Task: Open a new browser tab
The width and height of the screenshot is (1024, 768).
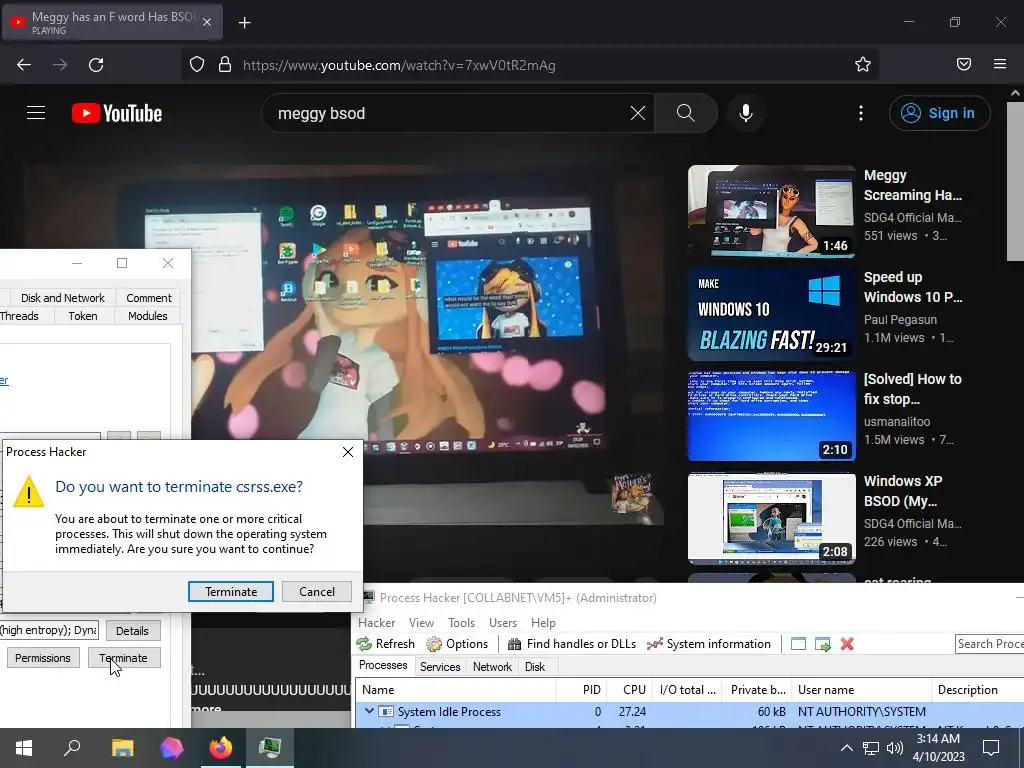Action: [x=244, y=23]
